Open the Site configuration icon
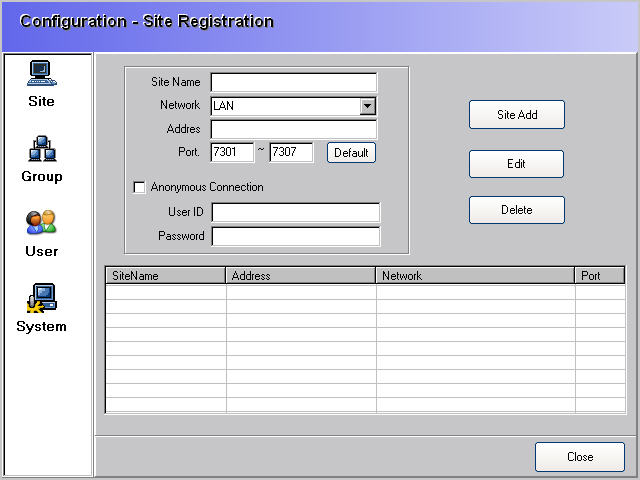This screenshot has width=640, height=480. click(42, 73)
